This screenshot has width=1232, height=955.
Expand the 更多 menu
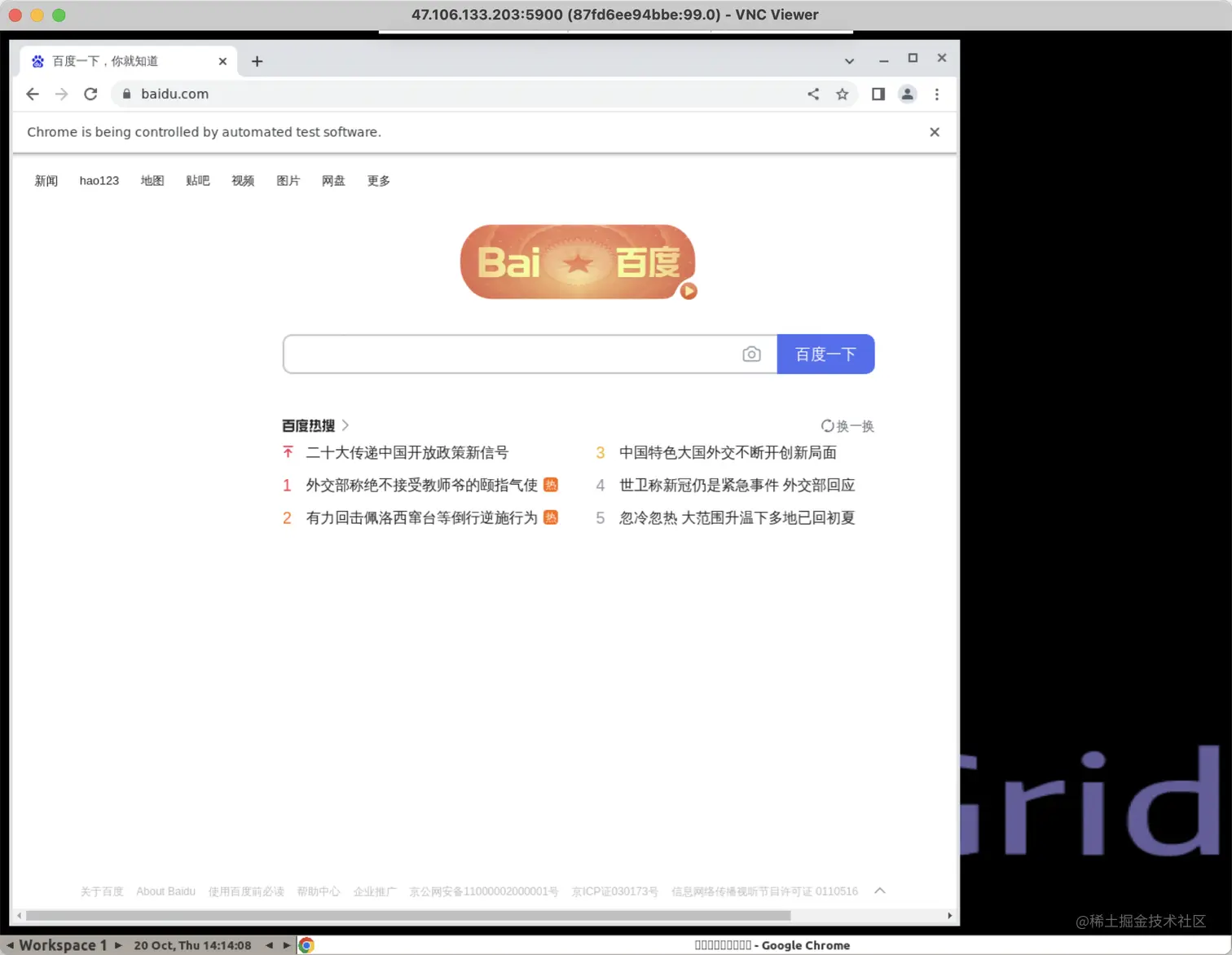[x=379, y=181]
